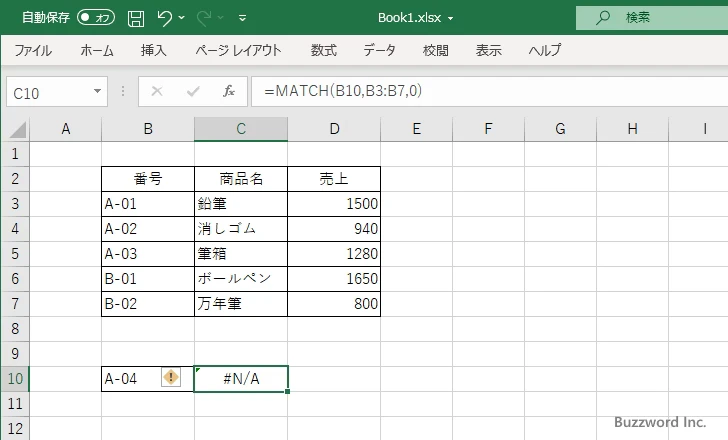Select row 8 header
728x440 pixels.
coord(15,329)
